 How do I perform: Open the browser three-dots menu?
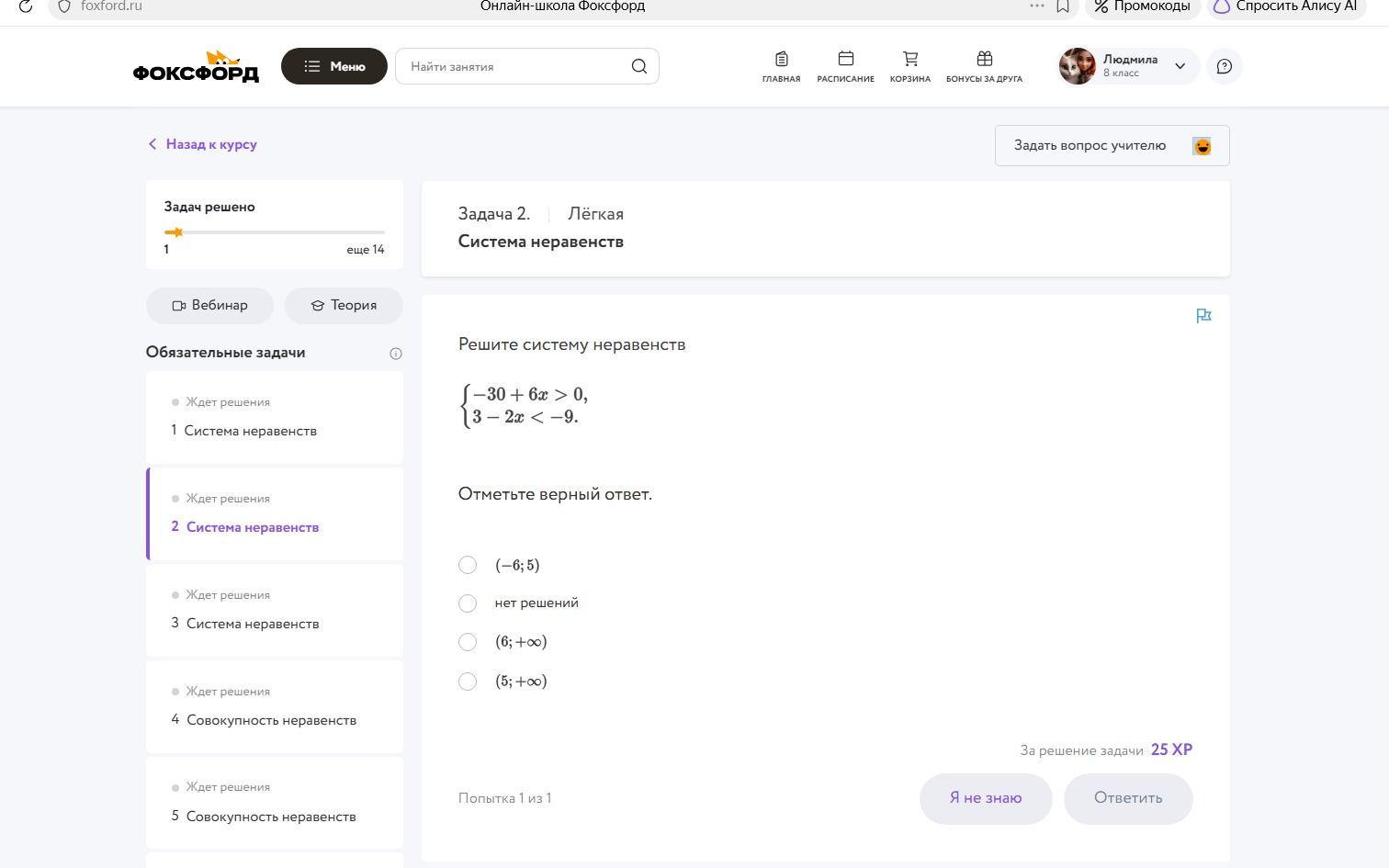pos(1037,6)
